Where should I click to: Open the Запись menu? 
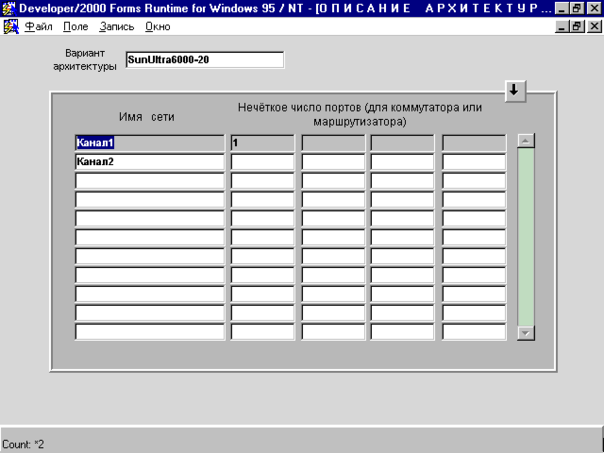pyautogui.click(x=117, y=27)
